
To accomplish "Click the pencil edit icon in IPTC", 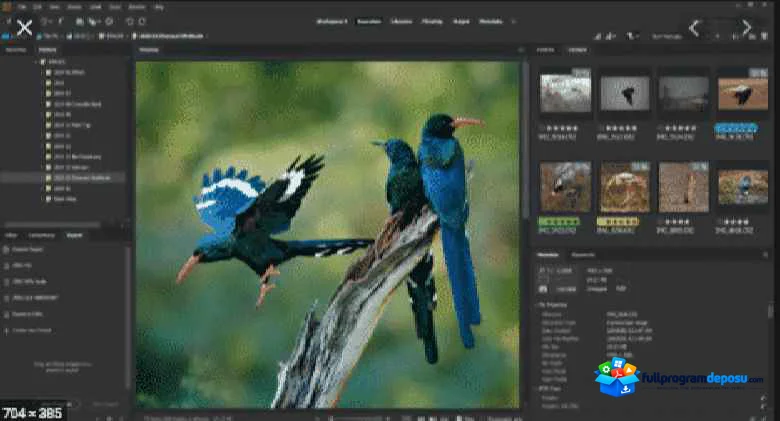I will pyautogui.click(x=764, y=398).
